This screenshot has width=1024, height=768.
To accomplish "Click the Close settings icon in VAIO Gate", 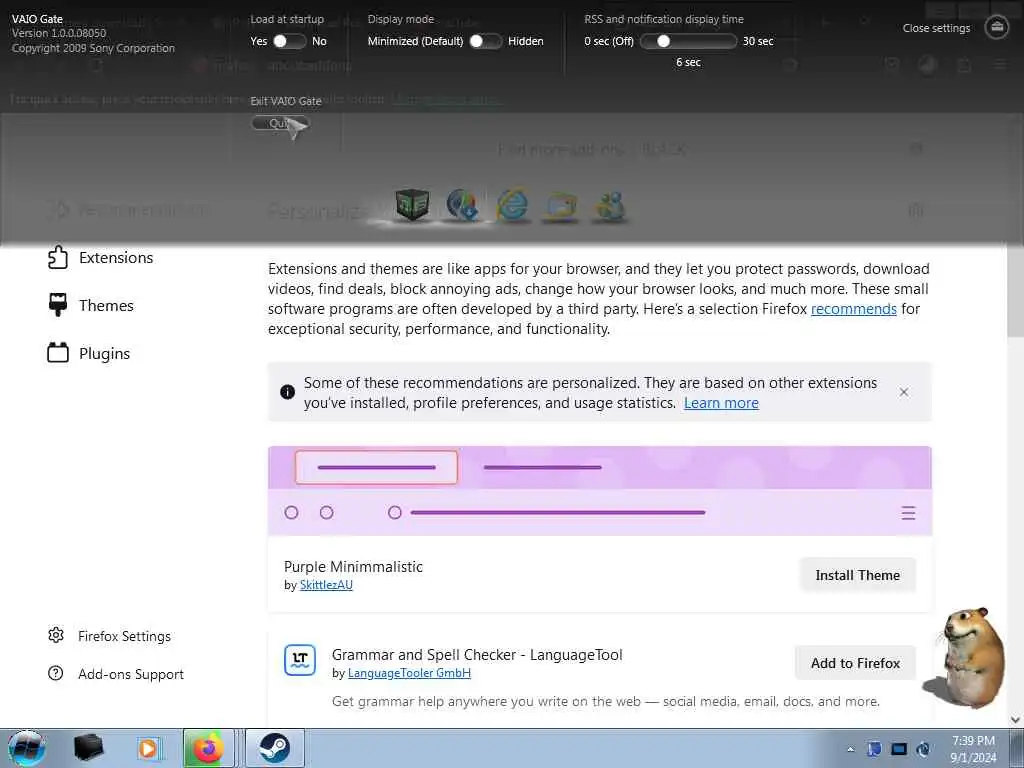I will (x=997, y=27).
